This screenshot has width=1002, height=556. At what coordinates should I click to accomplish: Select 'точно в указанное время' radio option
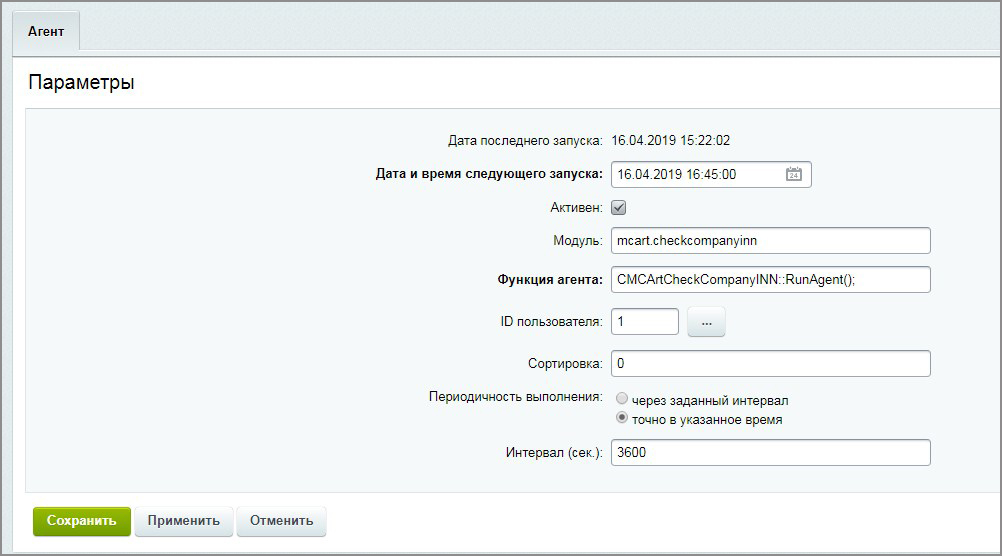[x=622, y=419]
